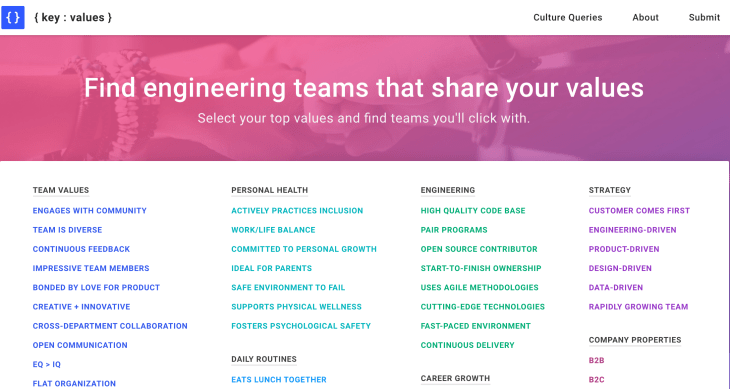Pick the Pair Programs value
The image size is (730, 389).
click(x=454, y=230)
